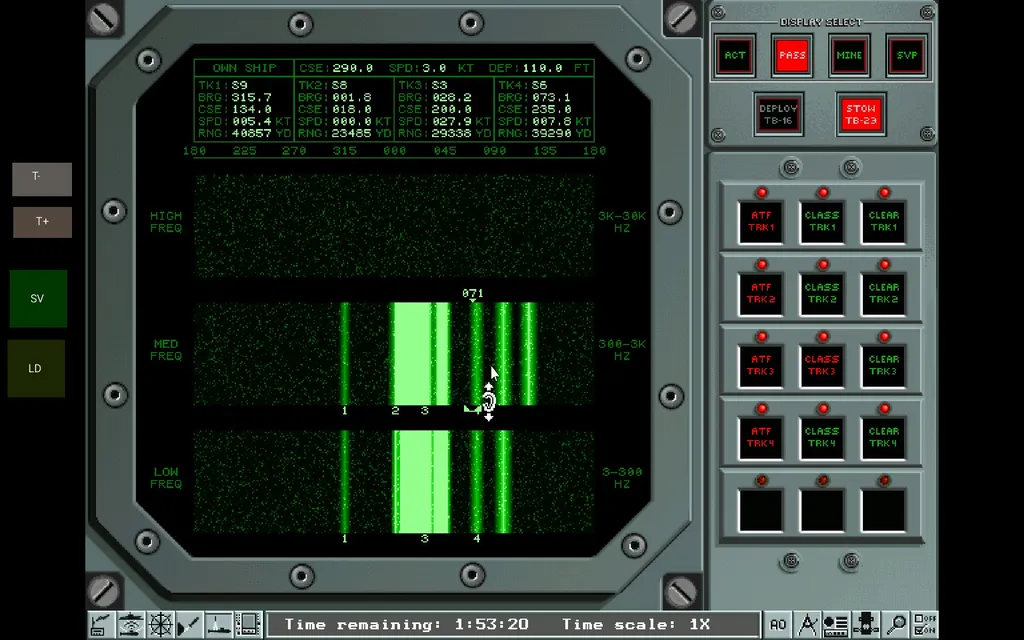Select the periscope station icon
Viewport: 1024px width, 640px height.
219,625
